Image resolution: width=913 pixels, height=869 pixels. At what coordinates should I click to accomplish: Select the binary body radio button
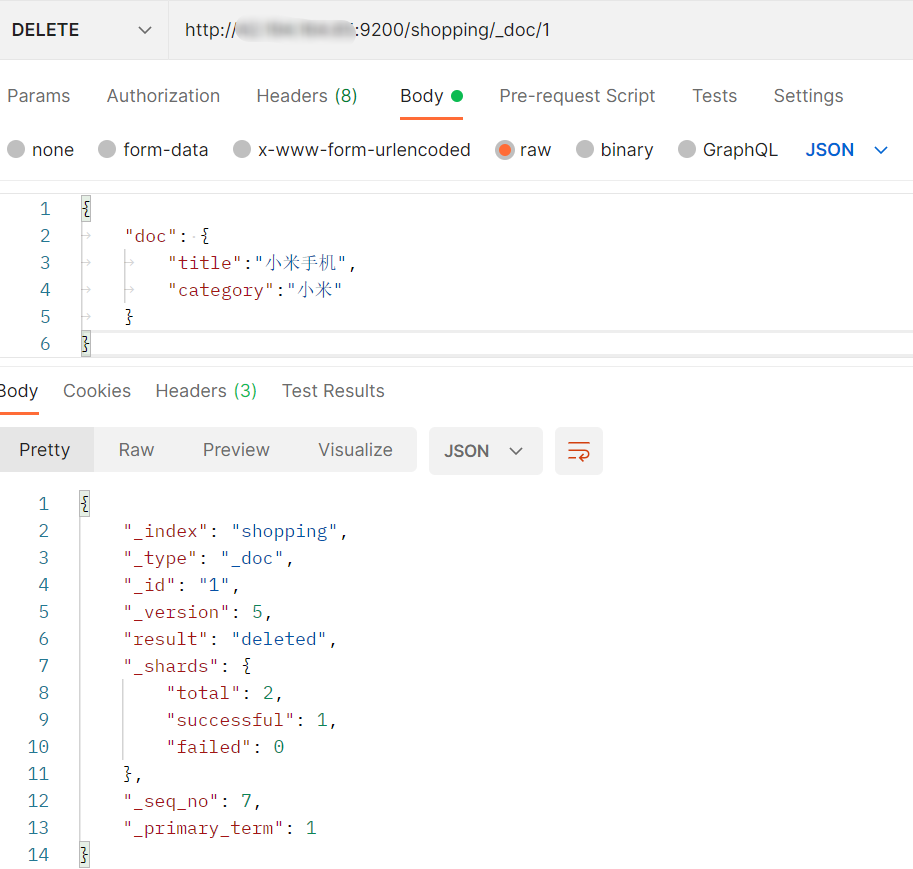pos(586,150)
